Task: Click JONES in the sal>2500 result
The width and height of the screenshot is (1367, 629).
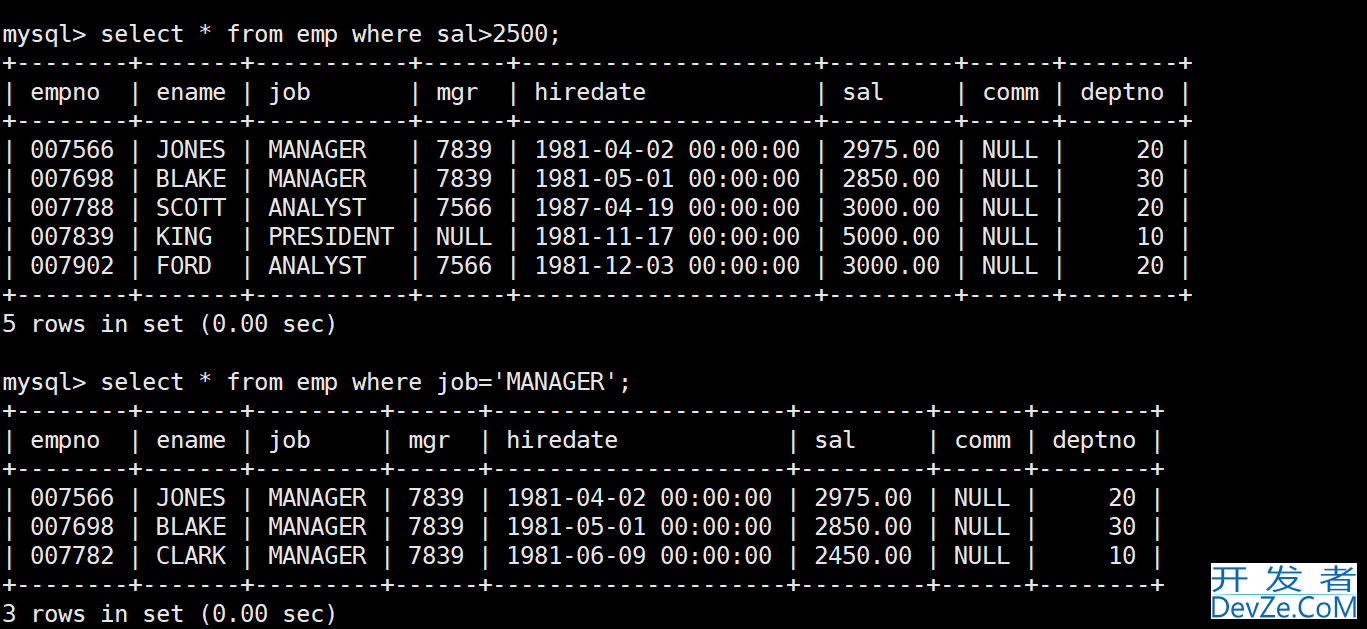Action: point(191,150)
